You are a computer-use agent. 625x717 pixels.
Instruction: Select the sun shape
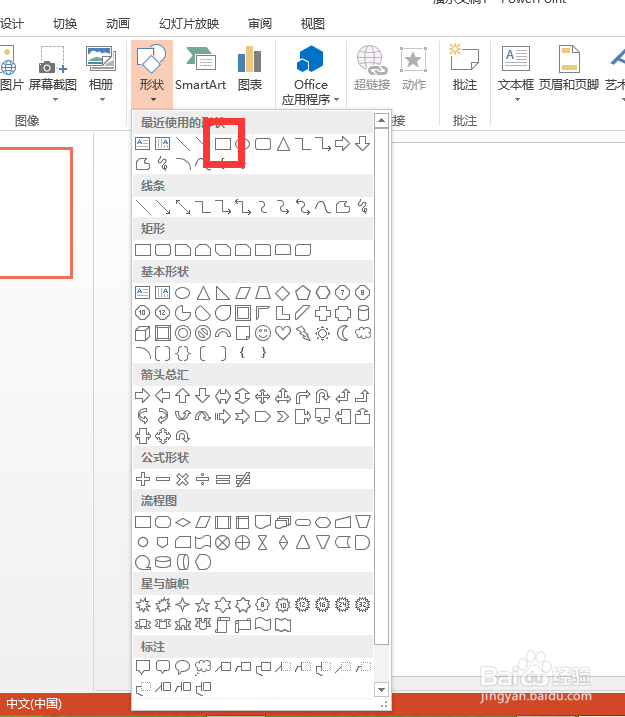point(323,333)
